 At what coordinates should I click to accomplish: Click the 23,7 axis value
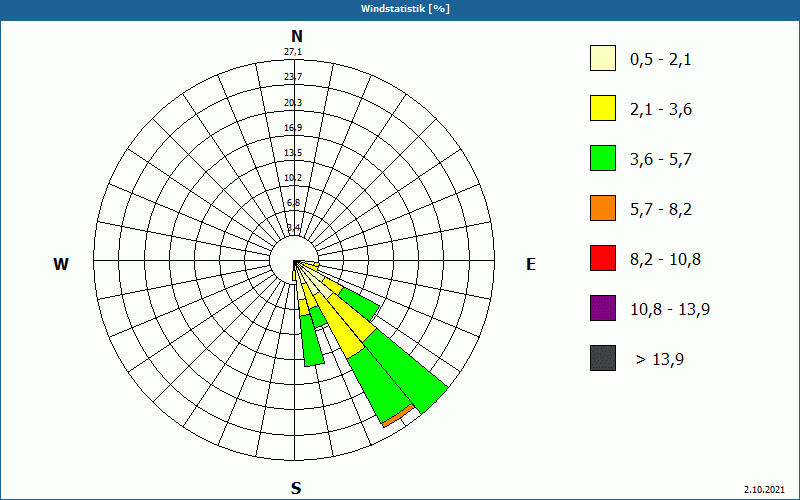click(293, 77)
